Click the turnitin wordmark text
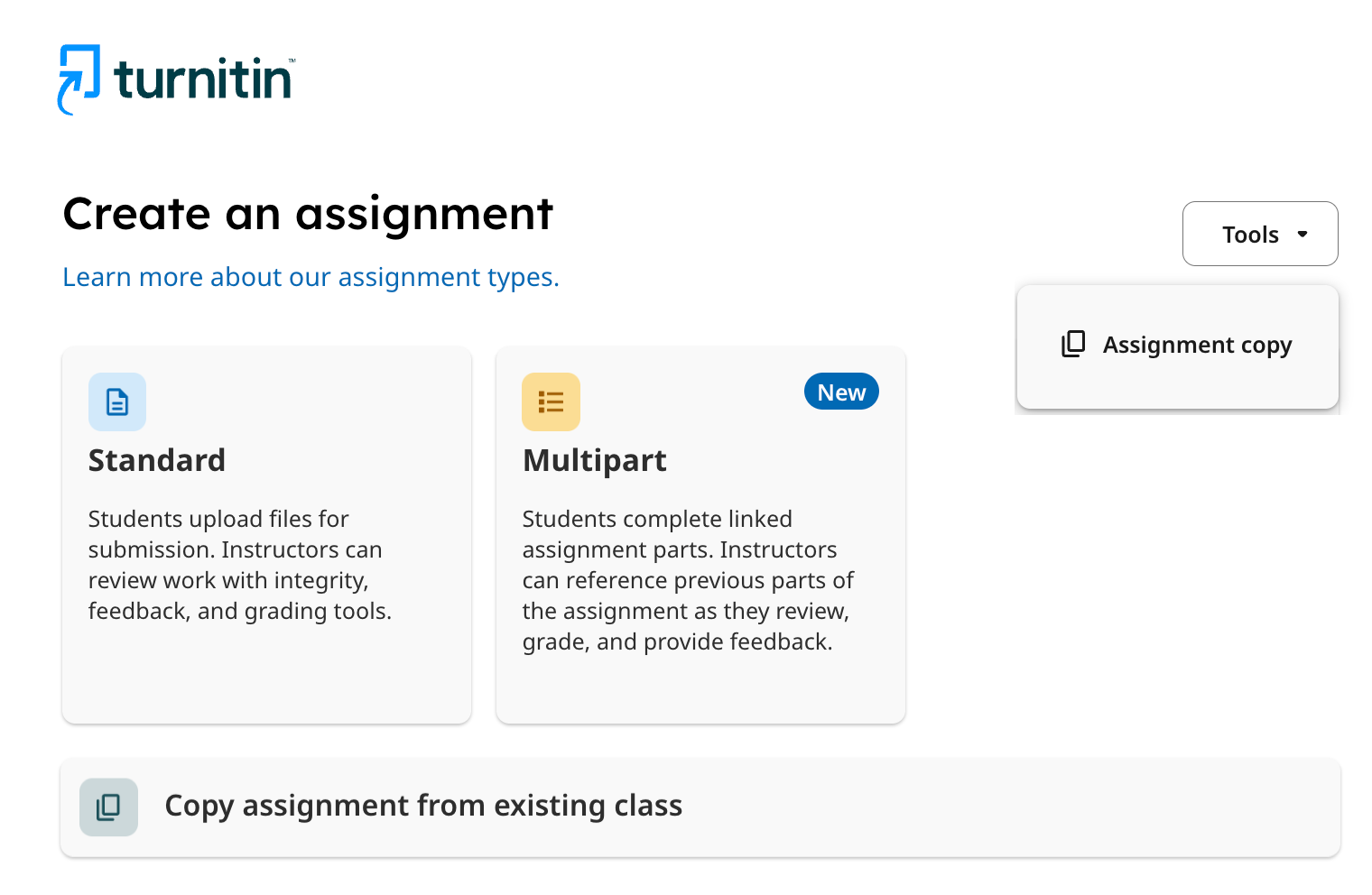 203,79
